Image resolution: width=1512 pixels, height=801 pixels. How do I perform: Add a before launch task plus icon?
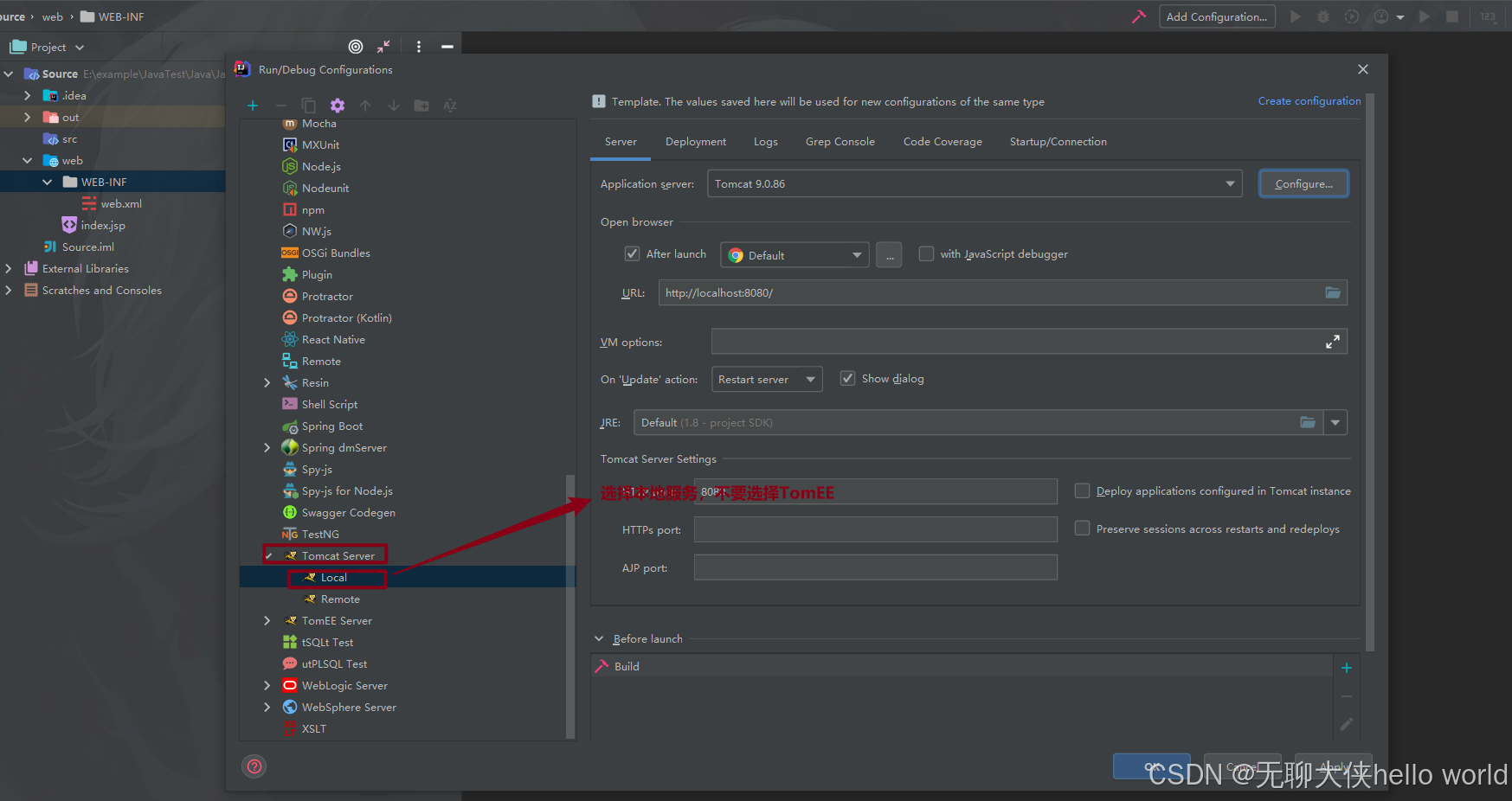click(1347, 668)
